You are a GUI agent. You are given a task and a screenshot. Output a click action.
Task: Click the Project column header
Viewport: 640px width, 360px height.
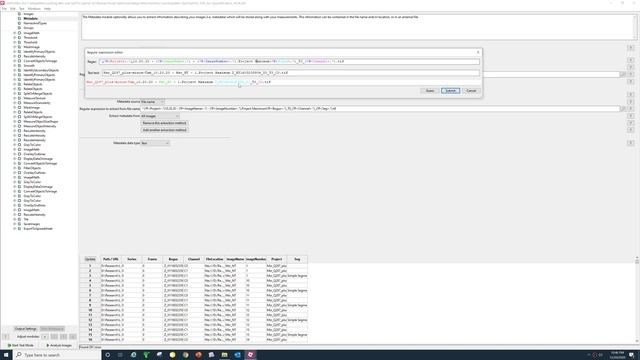(276, 259)
